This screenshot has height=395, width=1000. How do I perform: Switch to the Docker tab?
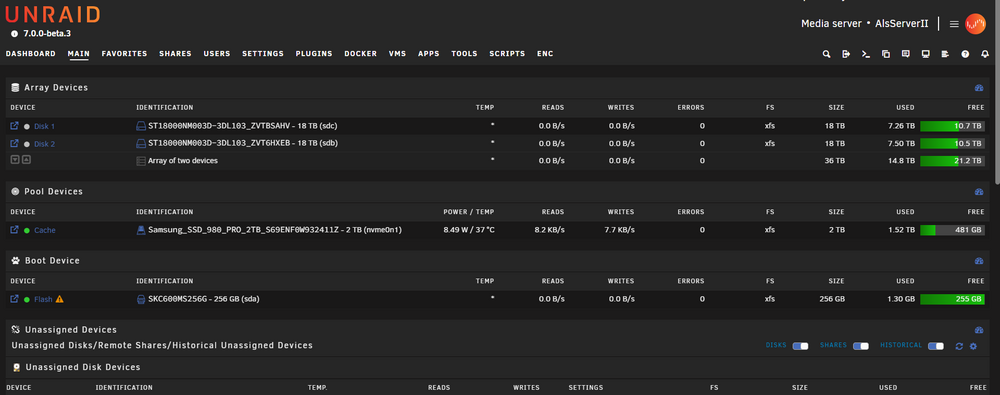click(x=360, y=54)
